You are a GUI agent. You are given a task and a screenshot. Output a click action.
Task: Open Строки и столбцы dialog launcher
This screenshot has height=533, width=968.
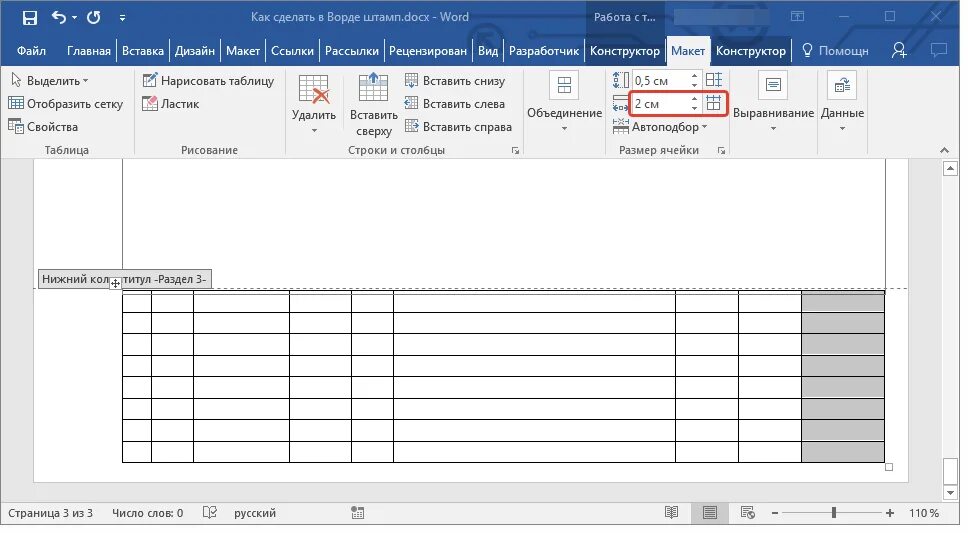point(515,151)
